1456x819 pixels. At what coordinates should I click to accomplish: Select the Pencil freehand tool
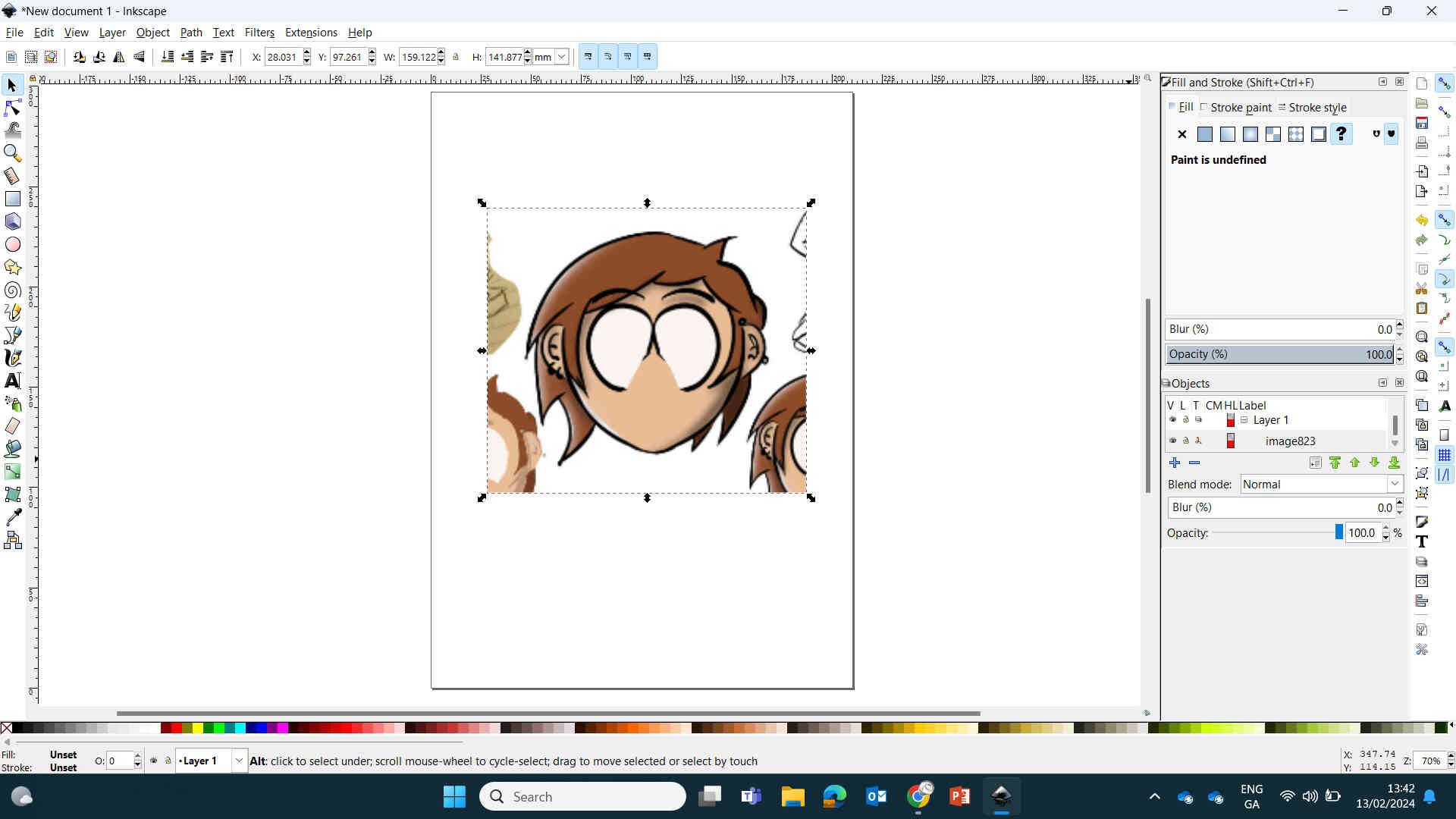(x=12, y=312)
